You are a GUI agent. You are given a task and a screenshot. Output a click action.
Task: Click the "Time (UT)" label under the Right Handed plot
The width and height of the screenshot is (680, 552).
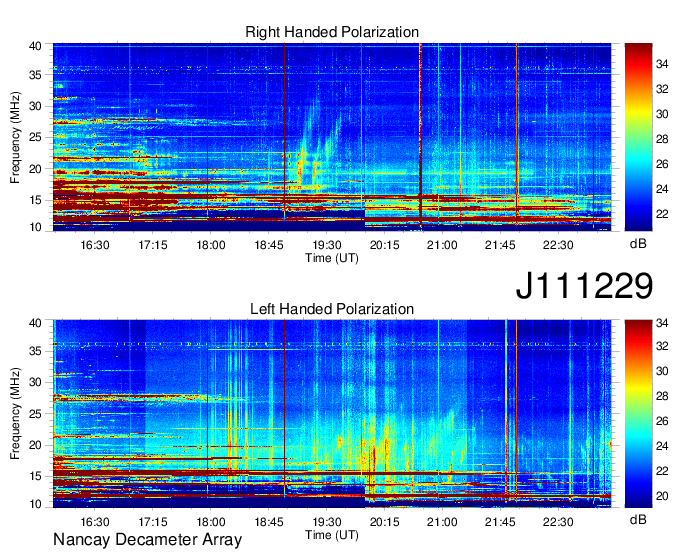[332, 258]
